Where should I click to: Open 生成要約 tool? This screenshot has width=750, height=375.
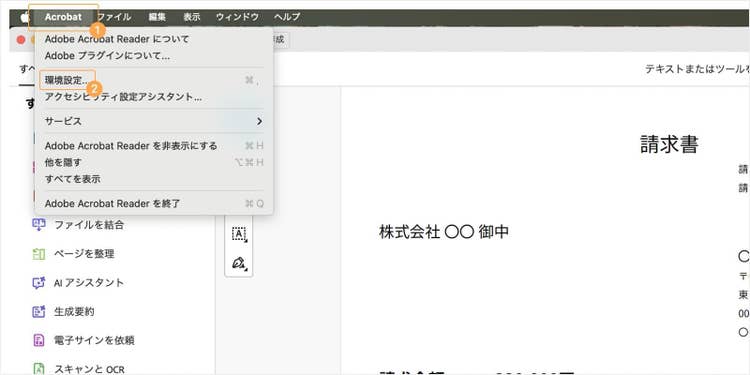coord(74,312)
